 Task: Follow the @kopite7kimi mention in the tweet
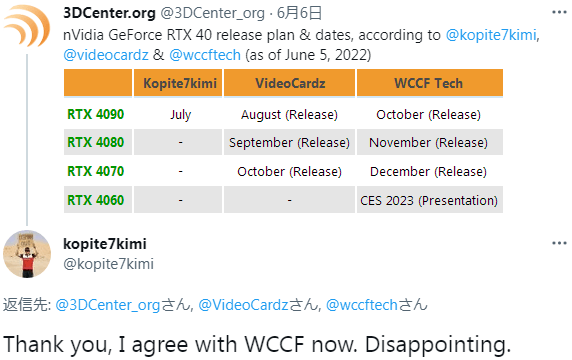491,35
